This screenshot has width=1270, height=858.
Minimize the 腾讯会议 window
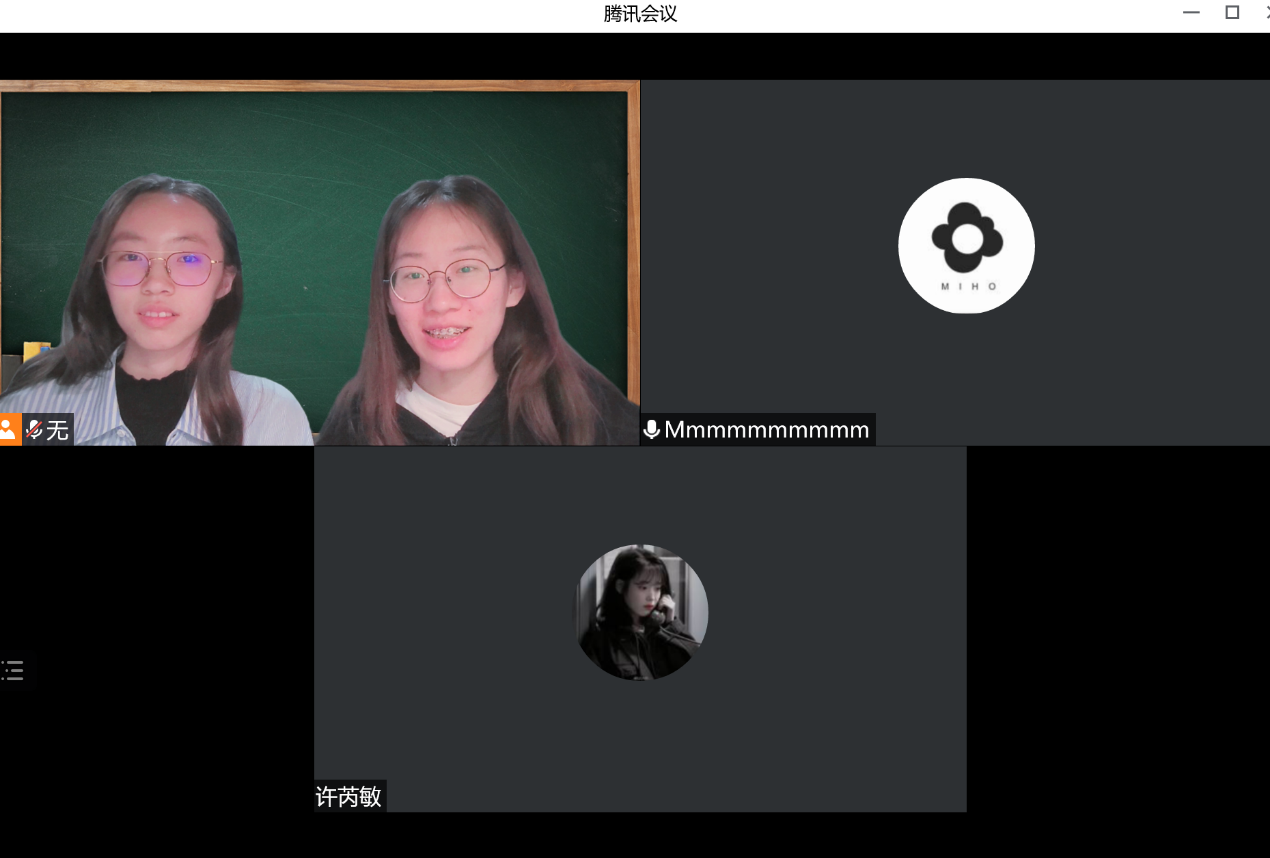point(1191,13)
